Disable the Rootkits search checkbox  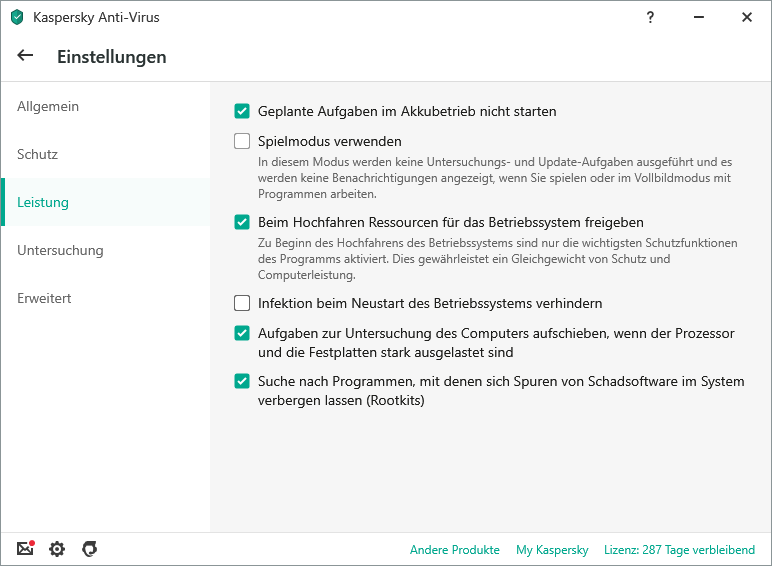coord(242,381)
